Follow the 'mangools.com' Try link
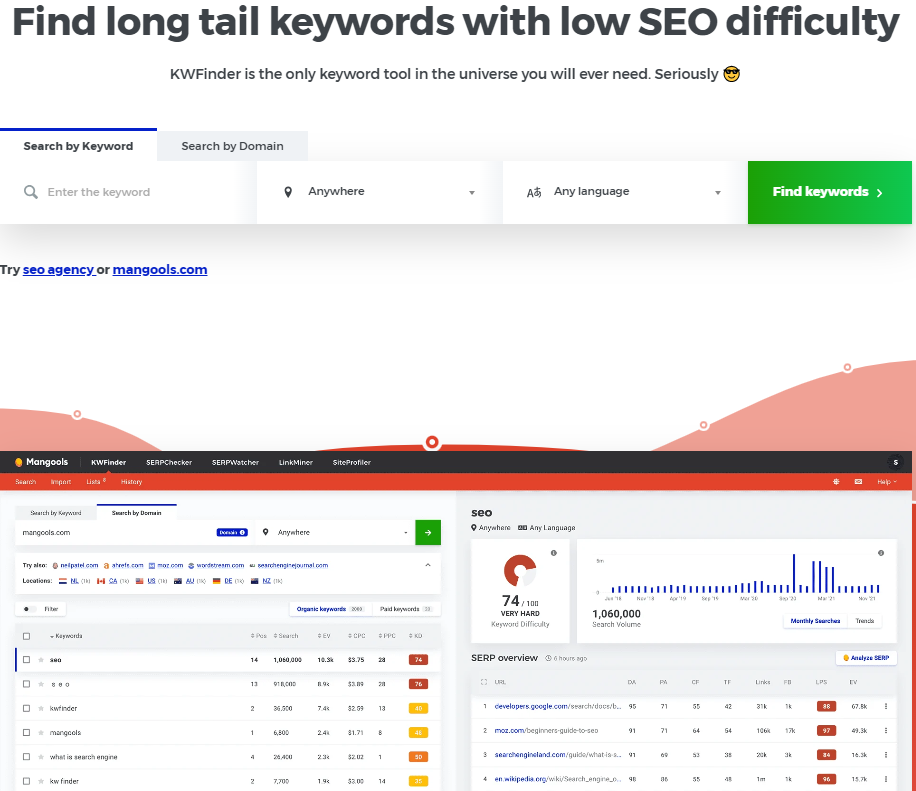 point(159,270)
